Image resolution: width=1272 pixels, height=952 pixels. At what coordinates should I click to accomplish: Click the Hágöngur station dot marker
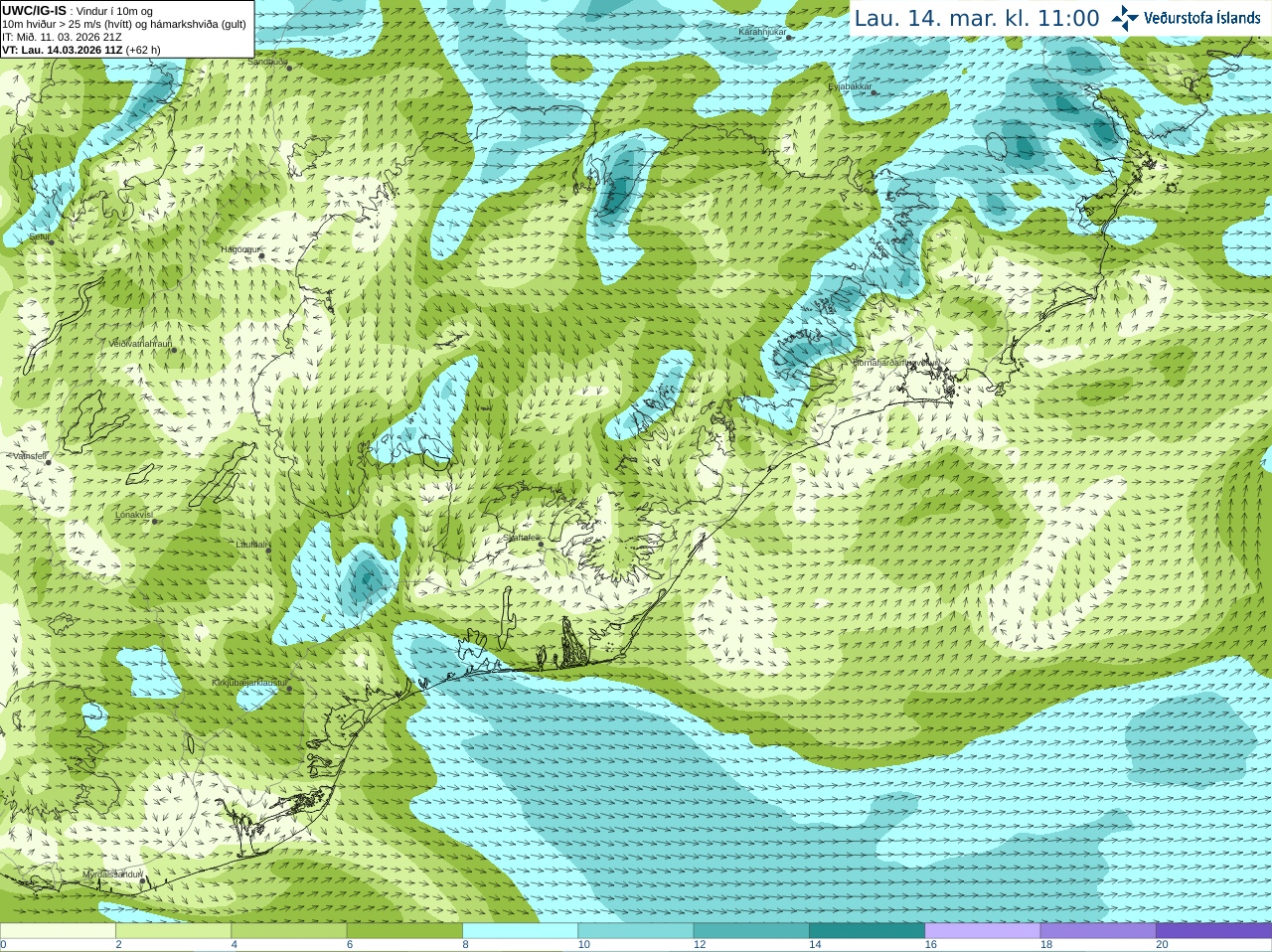coord(261,255)
